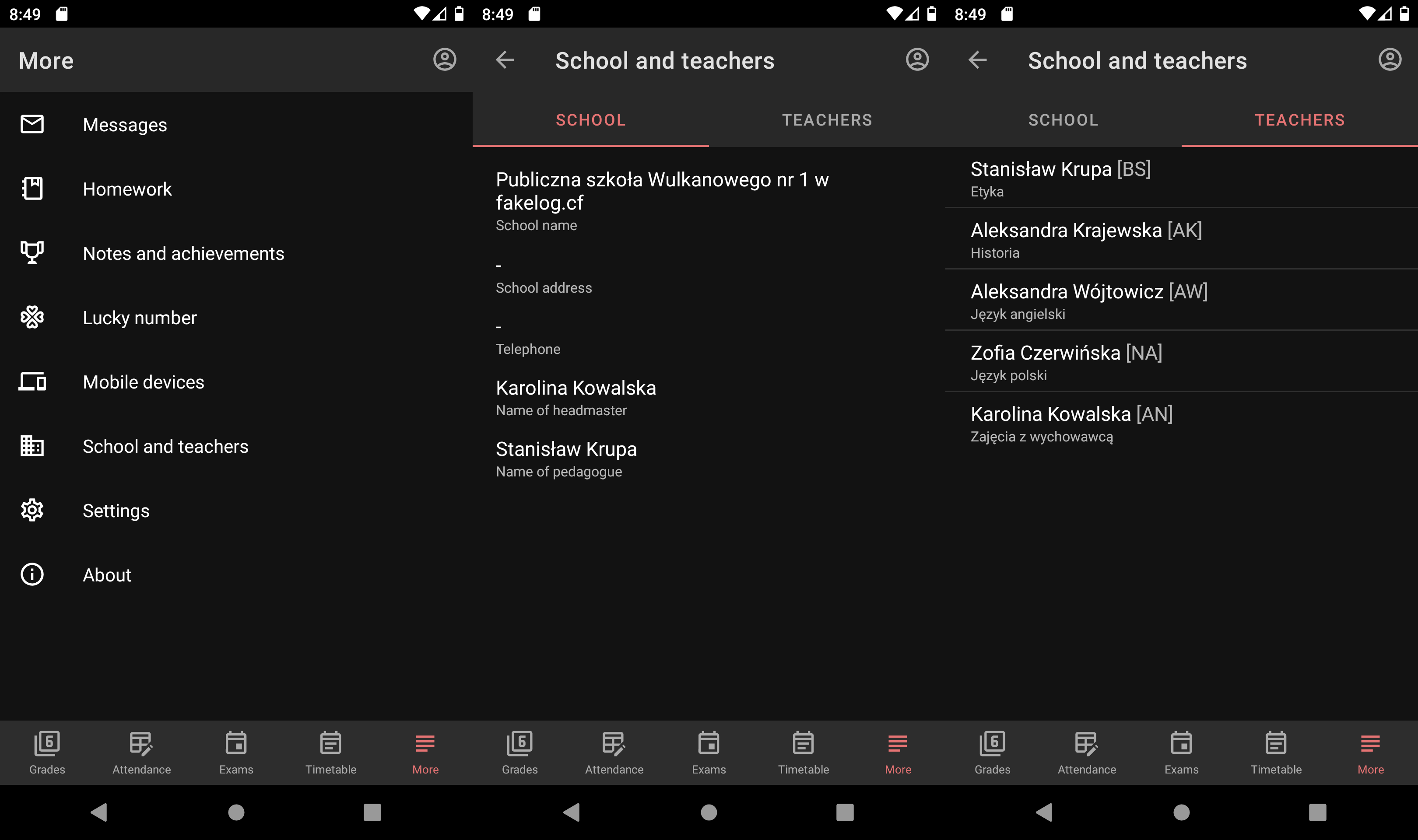Go back from the School tab screen

[505, 59]
